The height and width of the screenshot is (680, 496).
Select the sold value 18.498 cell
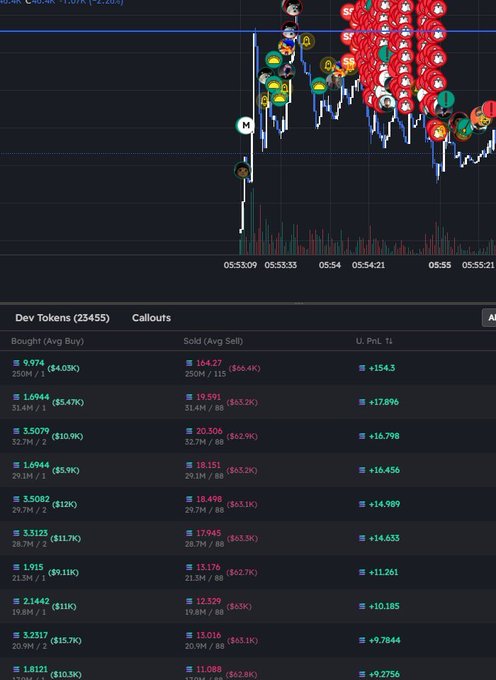point(209,499)
